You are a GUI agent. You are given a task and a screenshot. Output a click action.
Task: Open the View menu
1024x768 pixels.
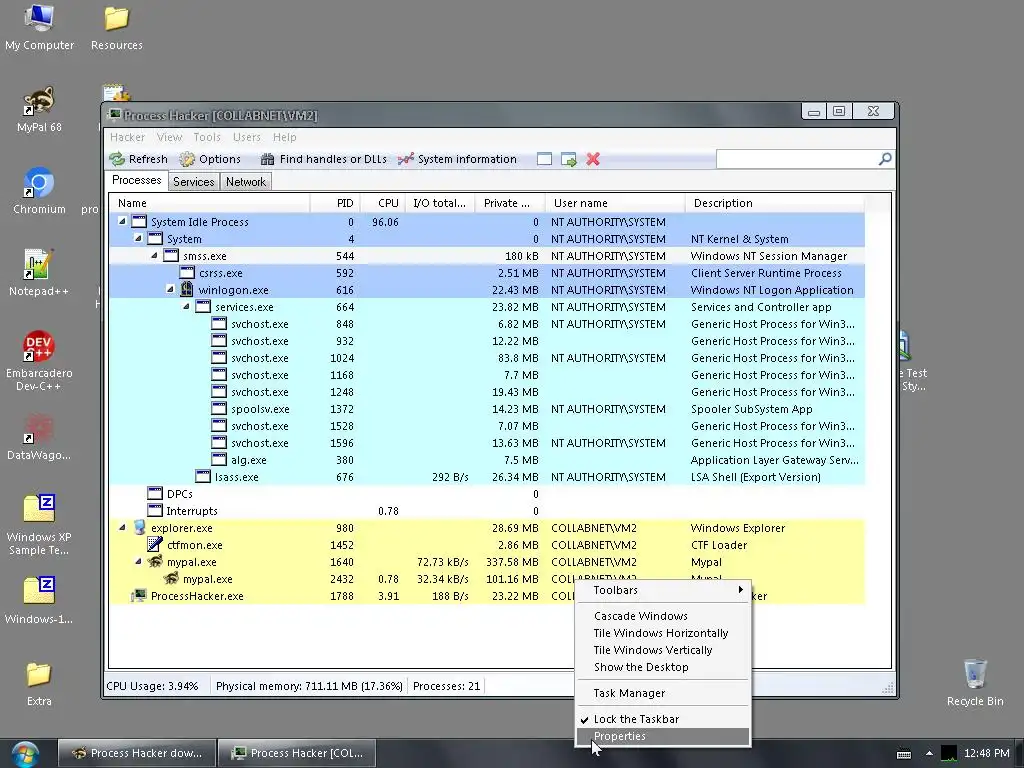coord(169,137)
